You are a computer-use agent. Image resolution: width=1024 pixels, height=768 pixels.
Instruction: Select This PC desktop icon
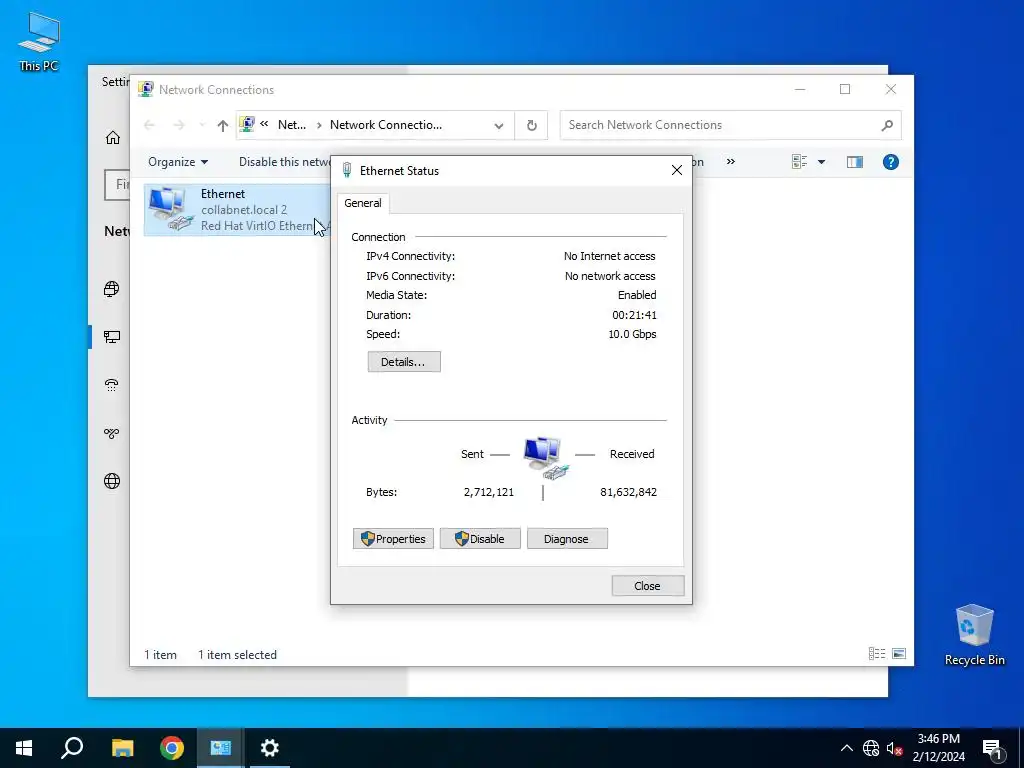39,41
